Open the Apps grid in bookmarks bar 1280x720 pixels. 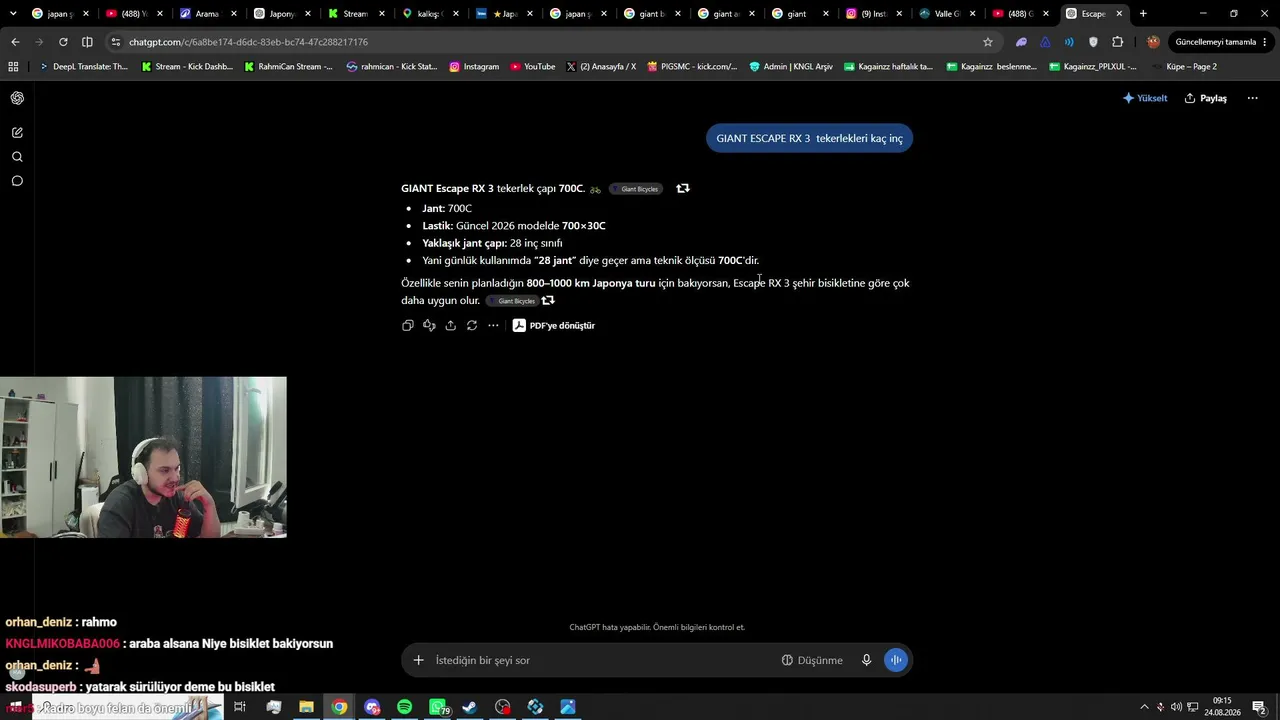[13, 67]
